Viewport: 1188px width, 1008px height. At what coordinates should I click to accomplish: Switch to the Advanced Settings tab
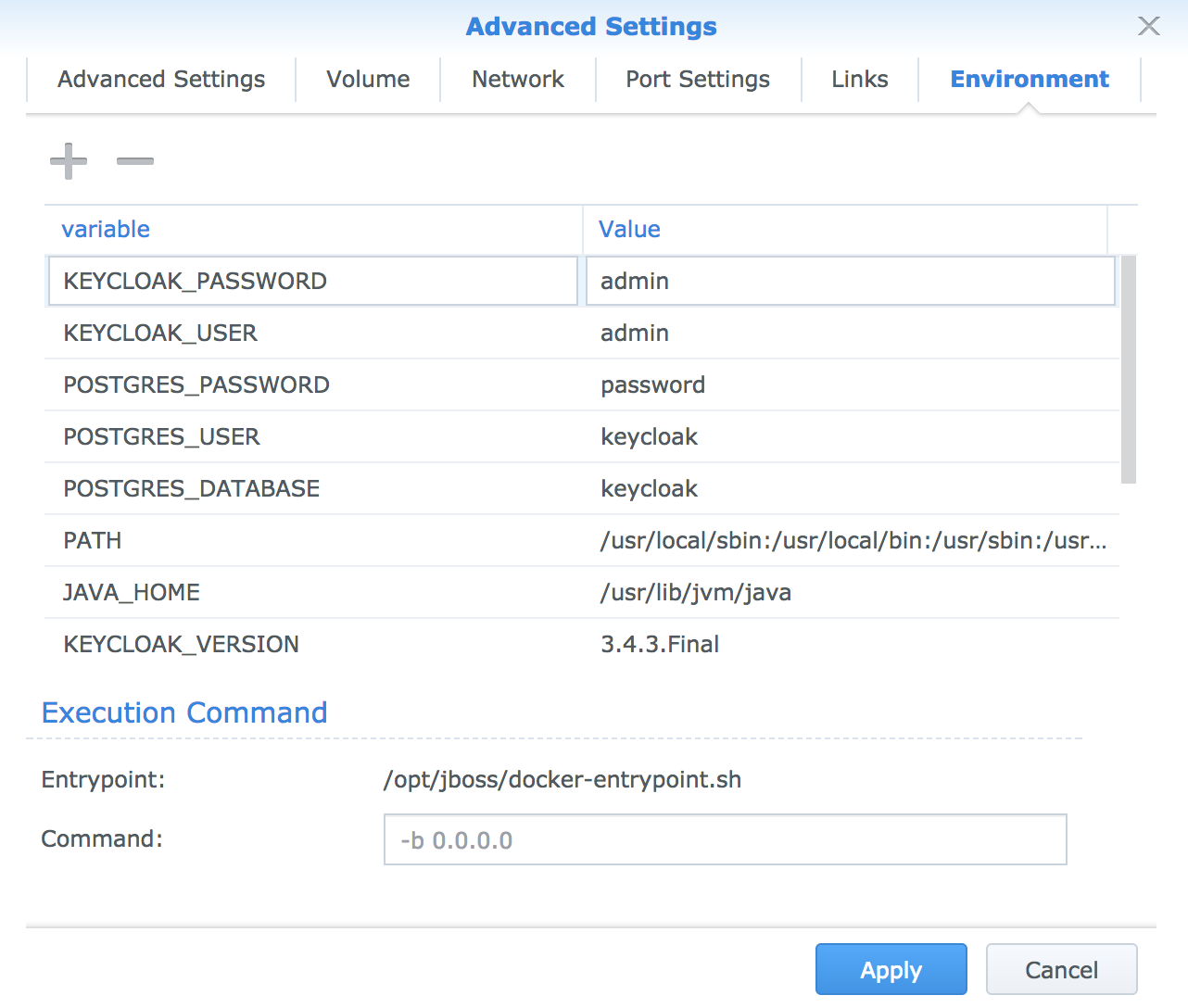(x=161, y=80)
